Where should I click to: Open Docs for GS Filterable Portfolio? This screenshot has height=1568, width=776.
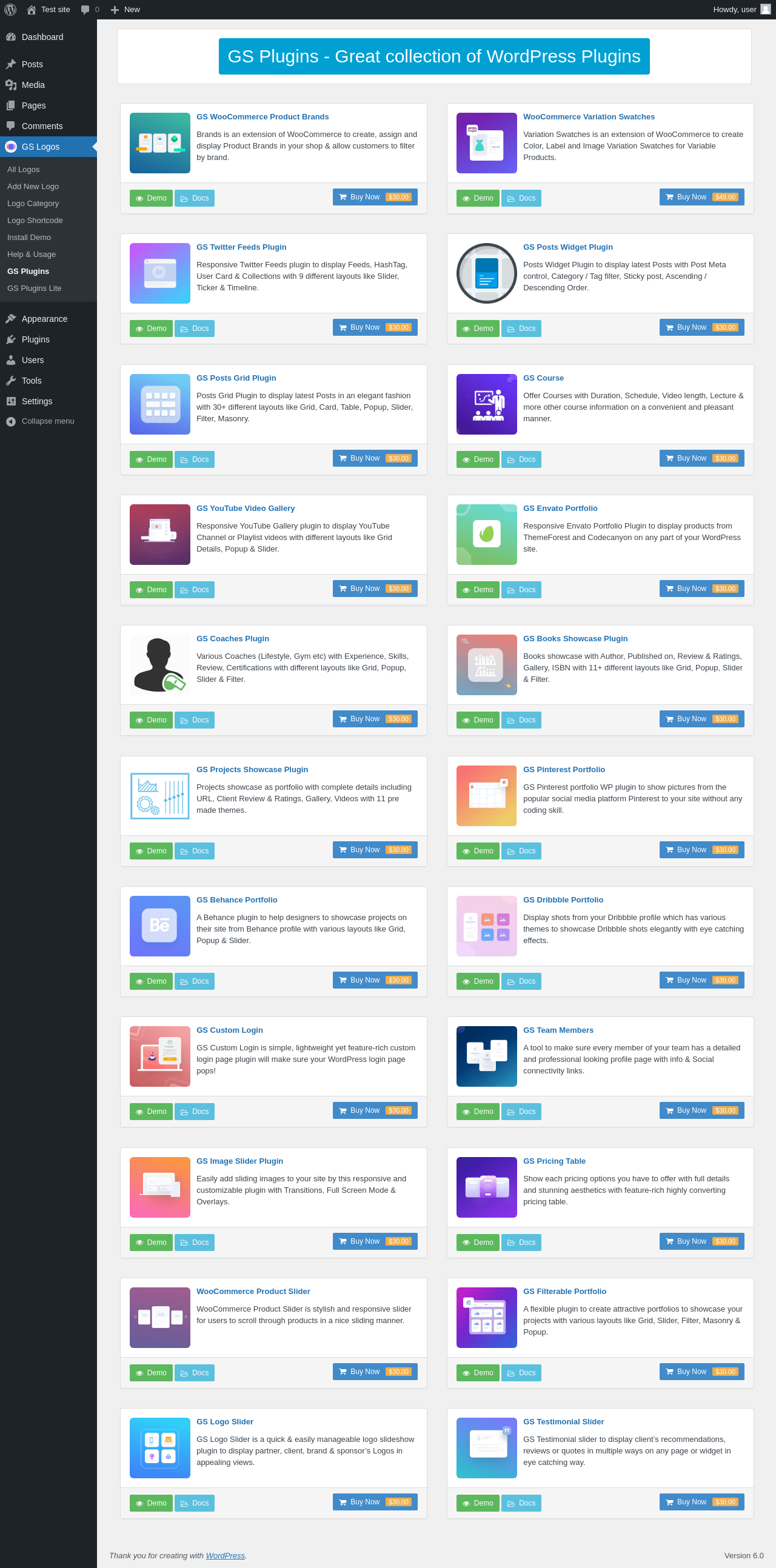[521, 1373]
